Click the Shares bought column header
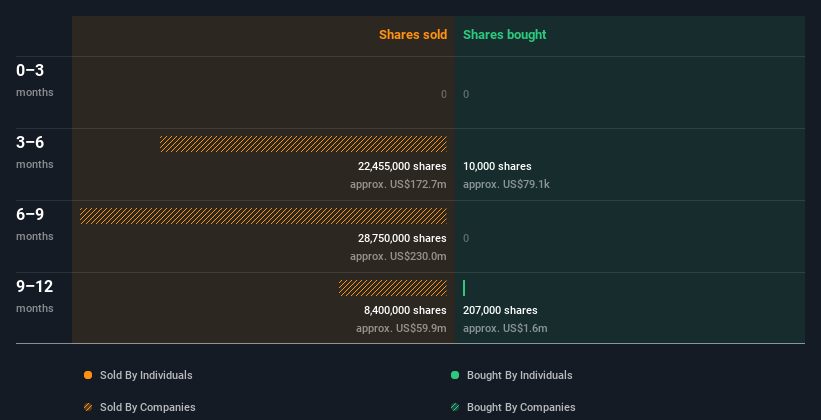This screenshot has width=821, height=420. 505,35
